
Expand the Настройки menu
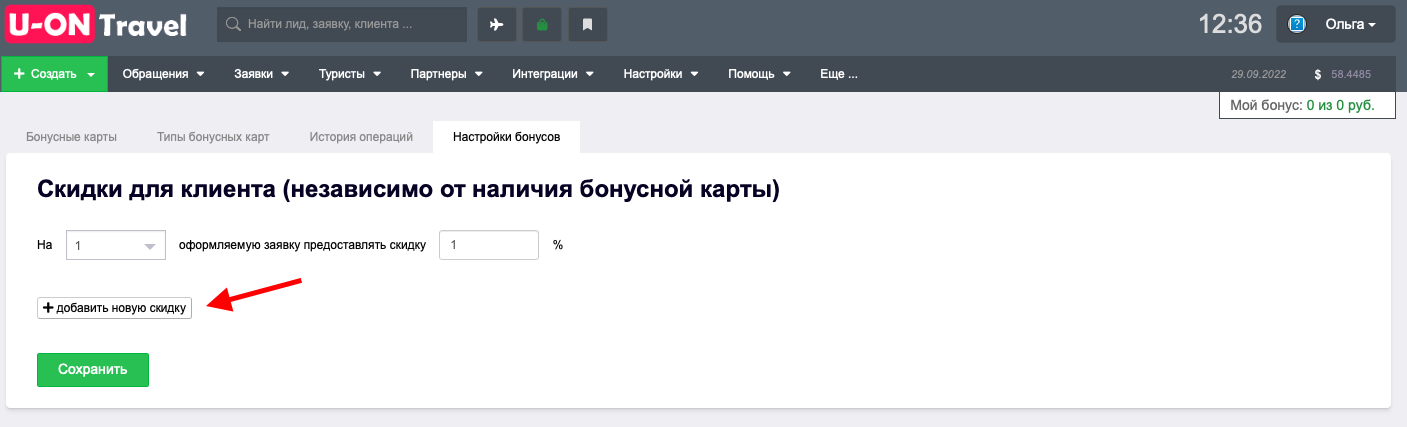coord(660,74)
